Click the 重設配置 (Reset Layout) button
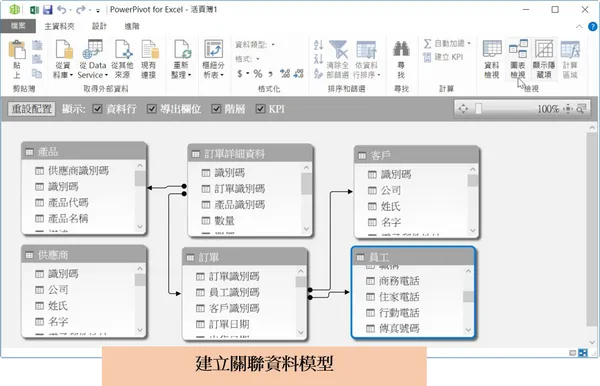This screenshot has width=600, height=386. 32,109
